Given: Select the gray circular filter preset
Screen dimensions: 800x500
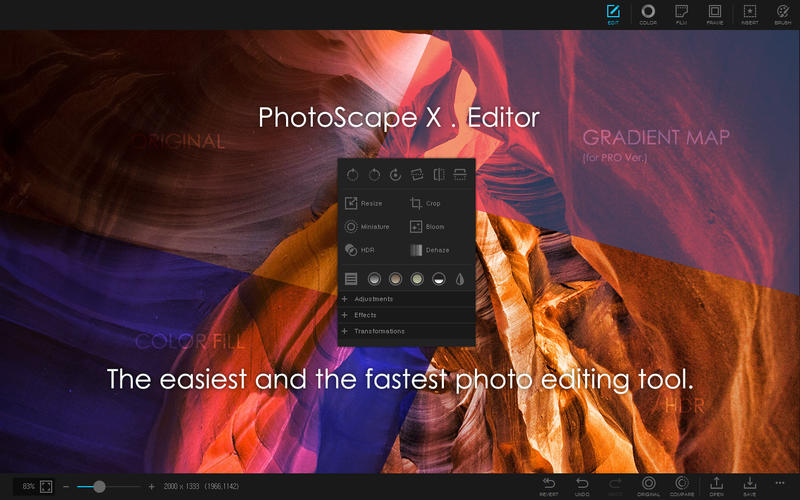Looking at the screenshot, I should (374, 279).
